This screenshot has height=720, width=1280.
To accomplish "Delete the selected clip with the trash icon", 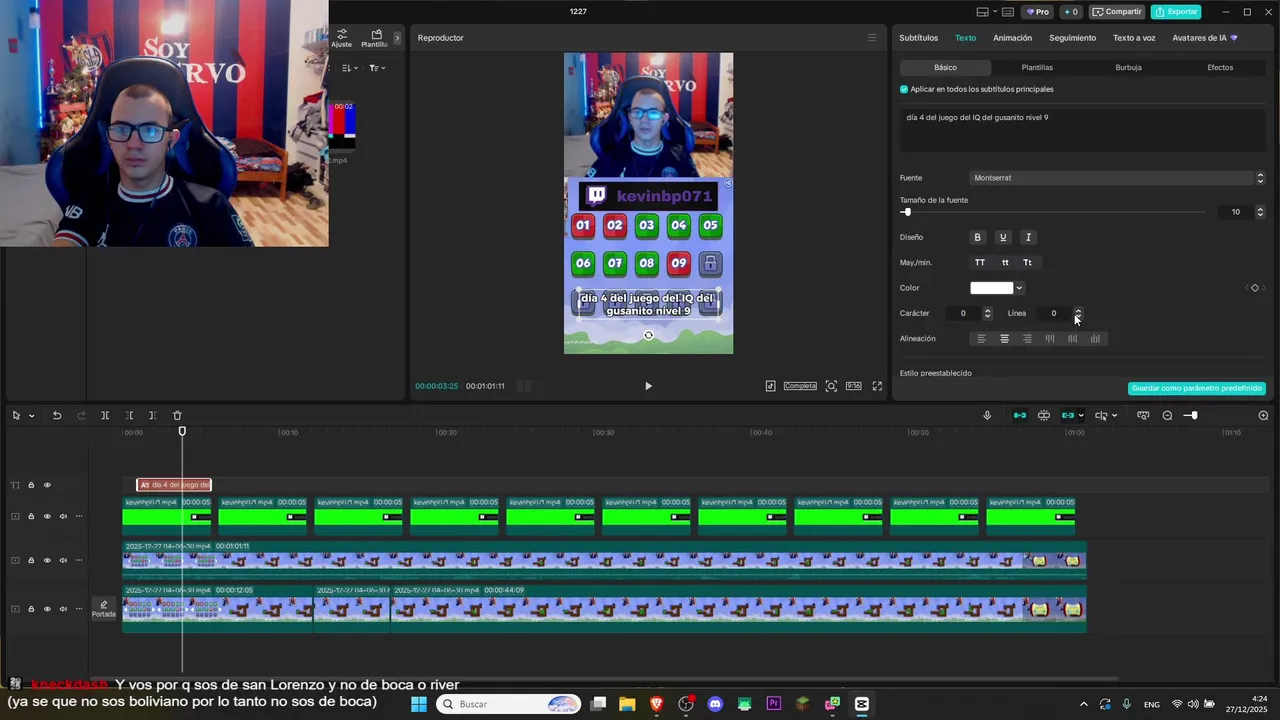I will point(177,416).
